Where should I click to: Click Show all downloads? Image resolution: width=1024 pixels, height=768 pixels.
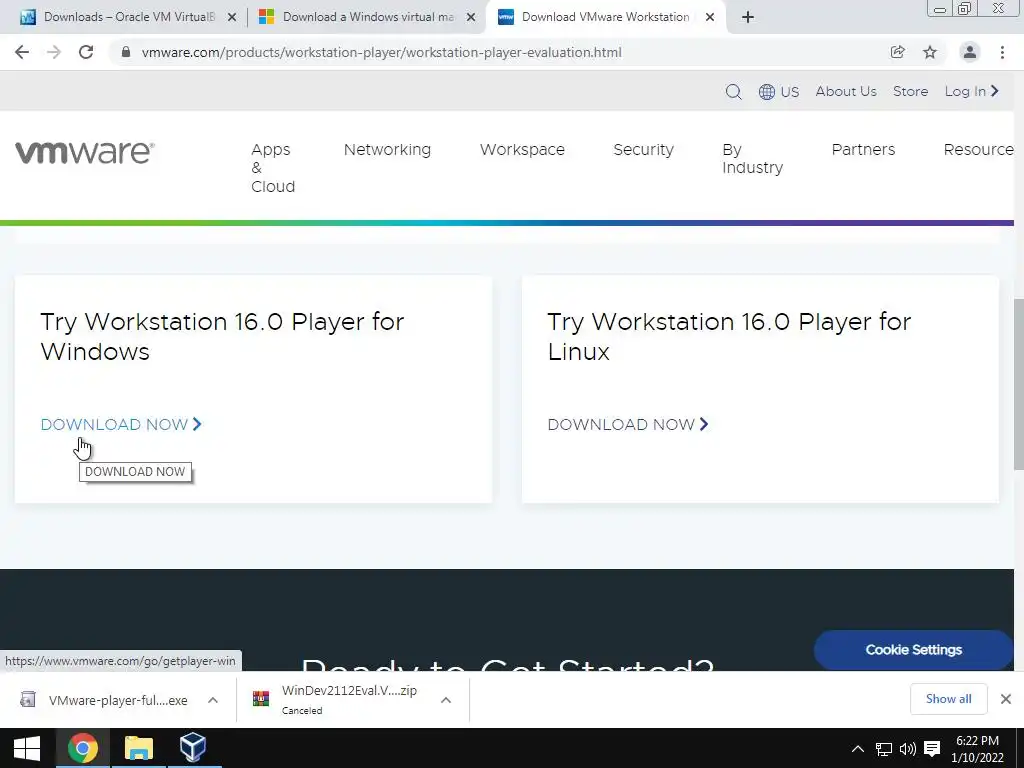click(948, 699)
